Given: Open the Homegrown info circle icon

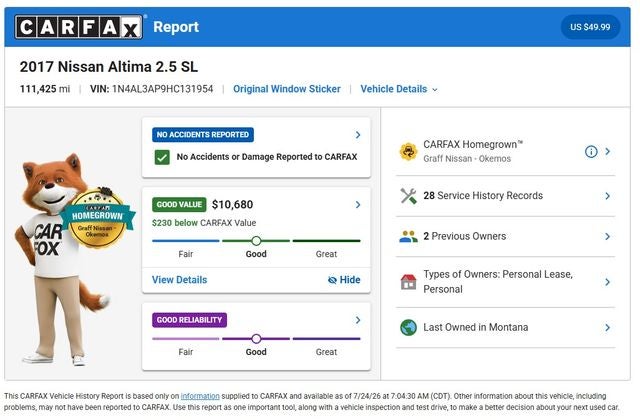Looking at the screenshot, I should [591, 151].
